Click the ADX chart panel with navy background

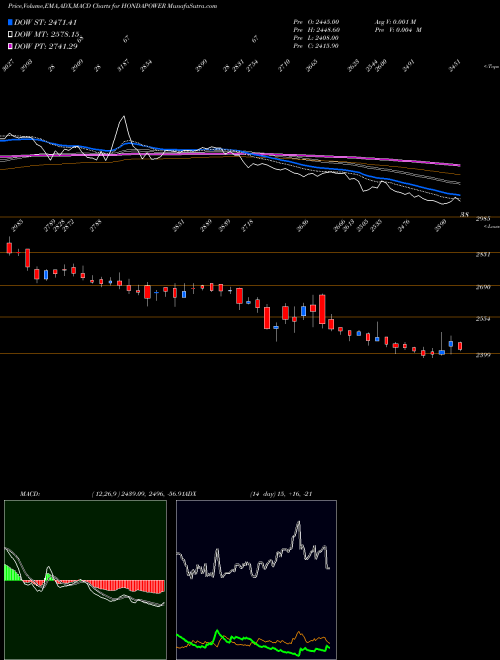click(256, 580)
